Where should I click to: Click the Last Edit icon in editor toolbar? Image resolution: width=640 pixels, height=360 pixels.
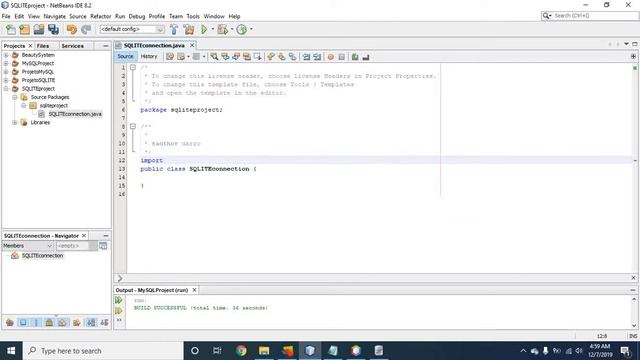tap(170, 57)
